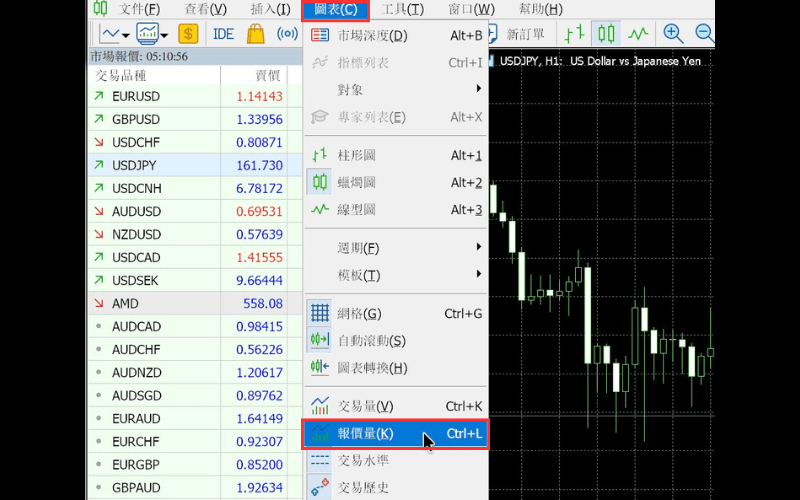Toggle 交易歷史 trade history
800x500 pixels.
click(x=396, y=488)
